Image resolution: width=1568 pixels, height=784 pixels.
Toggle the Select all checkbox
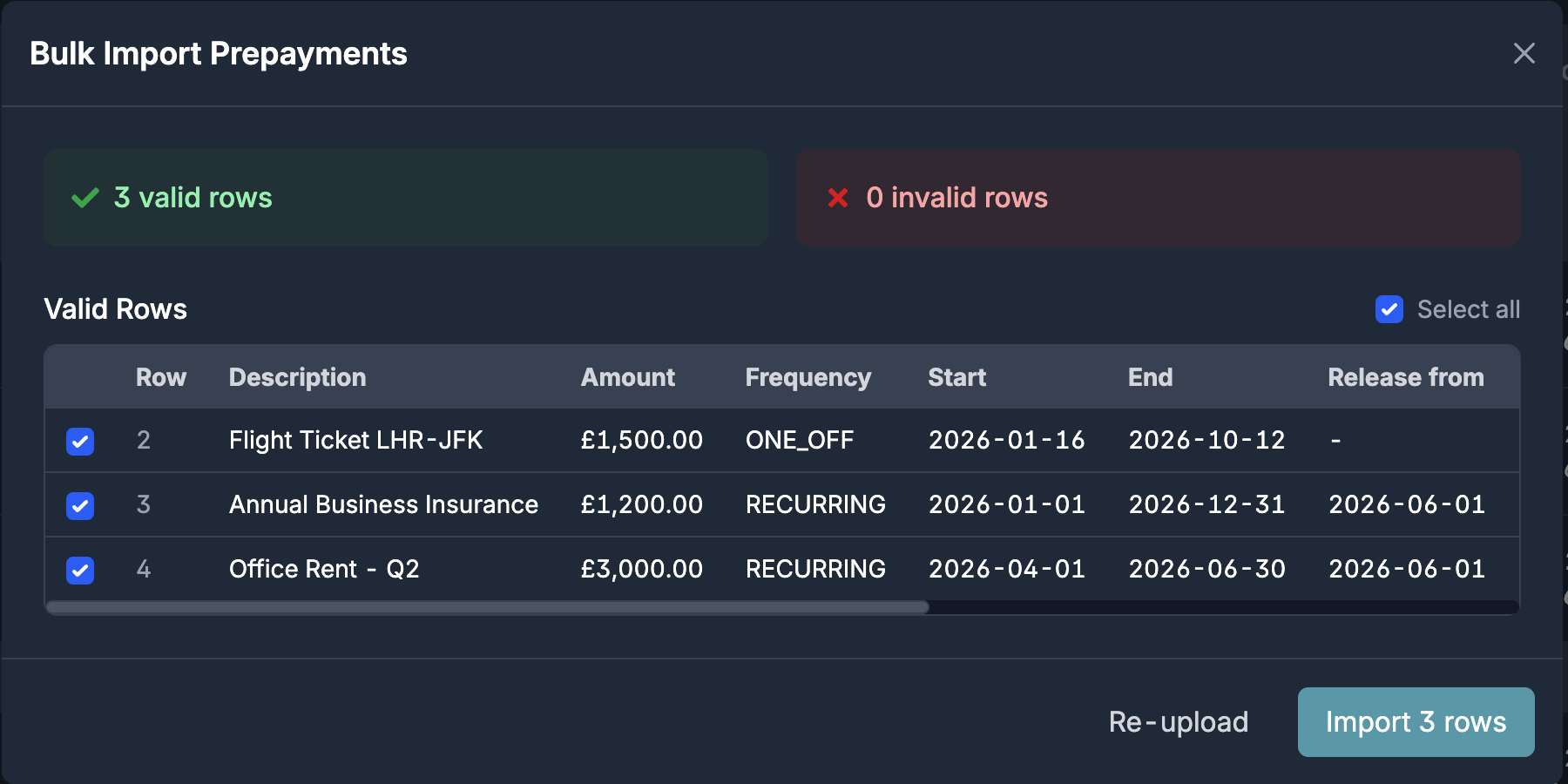click(x=1389, y=309)
